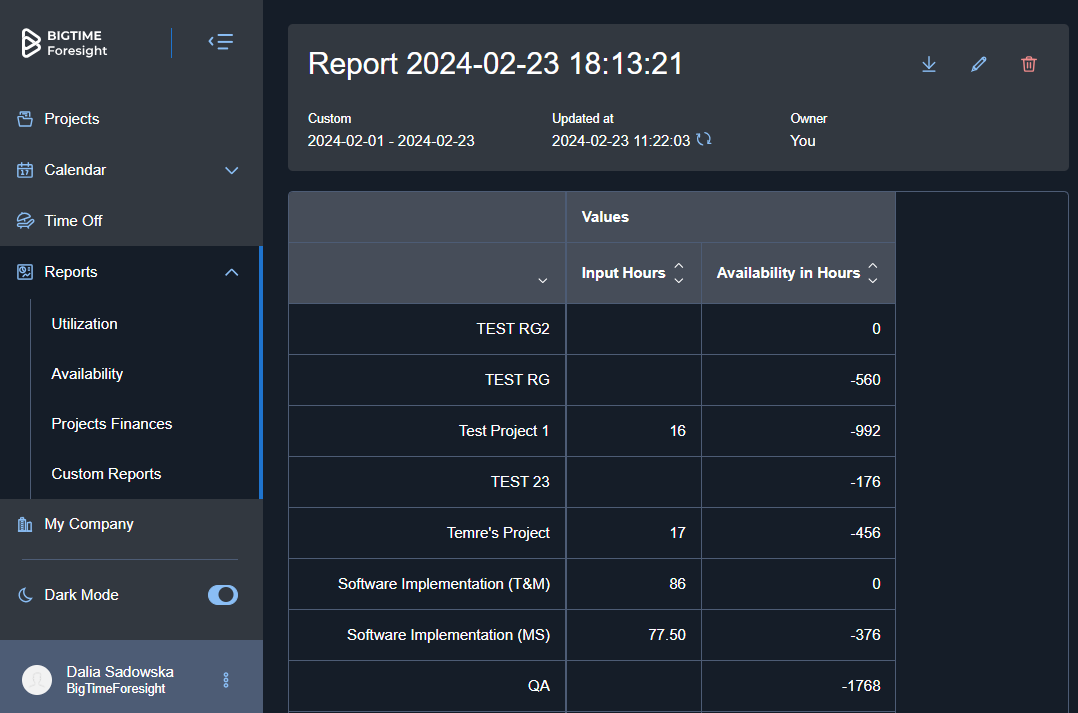Toggle the Dark Mode switch
Screen dimensions: 1078x713
click(223, 595)
